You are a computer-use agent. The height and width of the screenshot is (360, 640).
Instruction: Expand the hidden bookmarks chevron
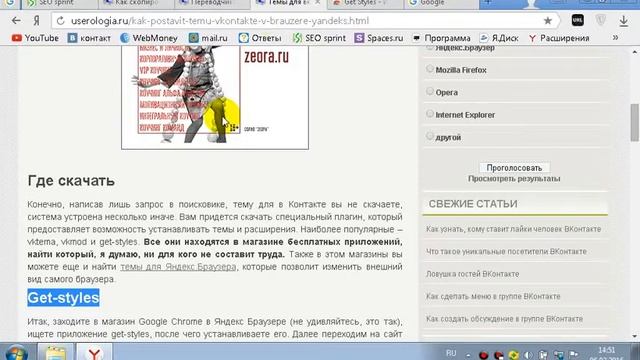pyautogui.click(x=616, y=38)
